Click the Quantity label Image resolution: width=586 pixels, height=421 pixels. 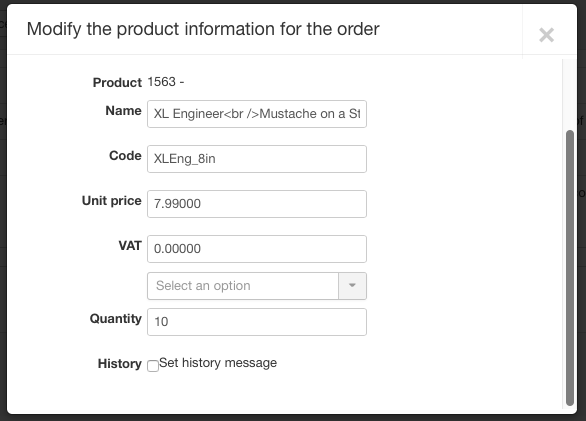[115, 319]
